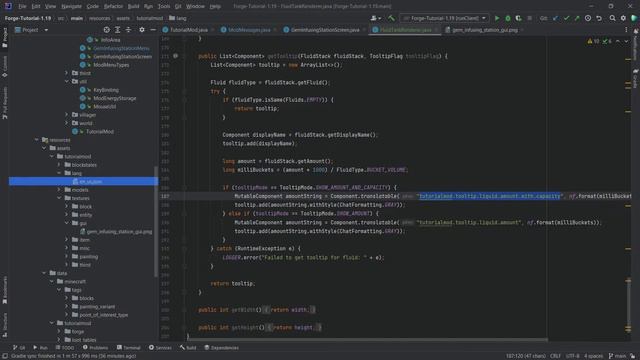Collapse the lang folder
The width and height of the screenshot is (640, 360).
[59, 173]
